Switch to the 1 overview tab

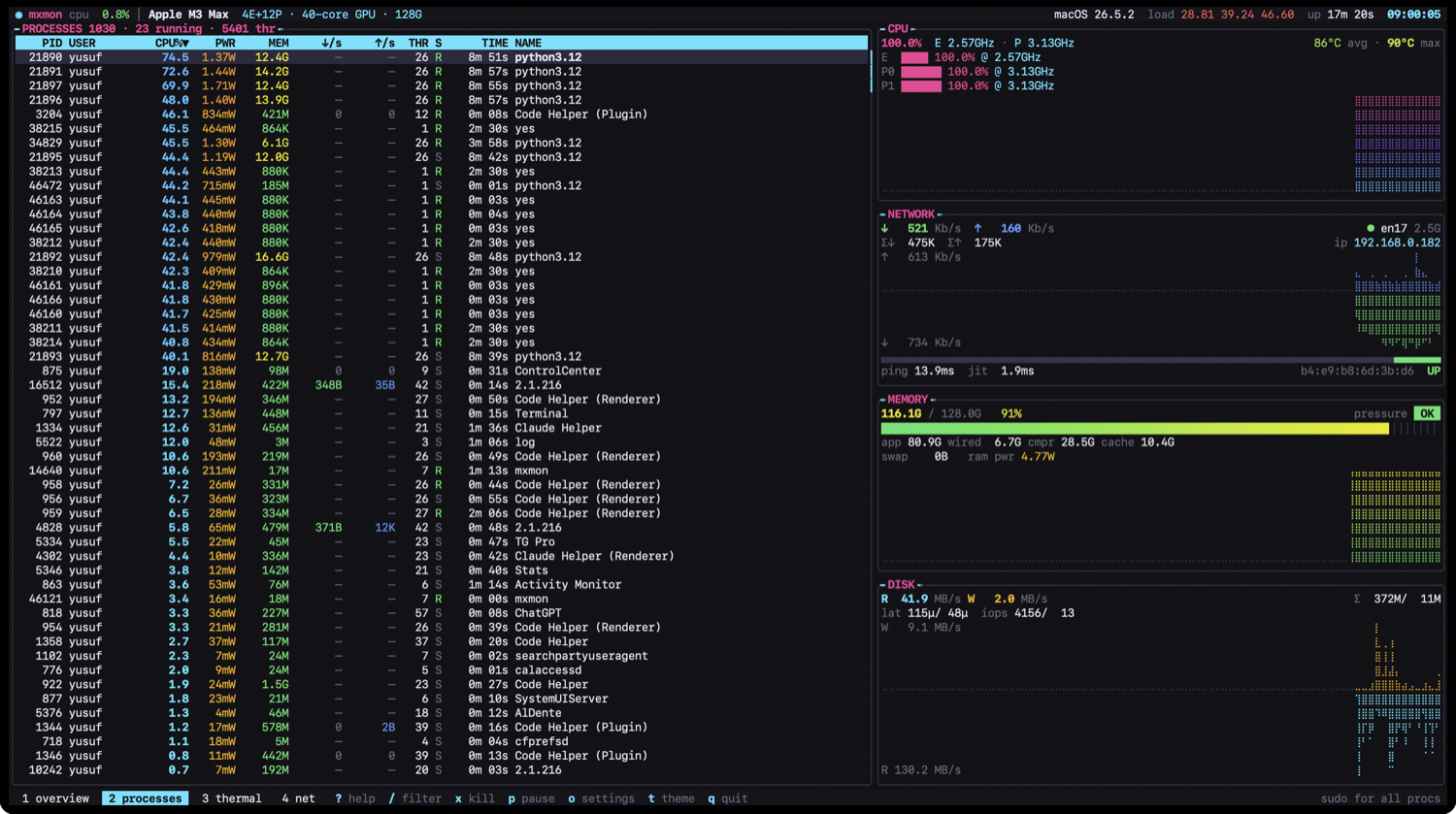[x=55, y=798]
